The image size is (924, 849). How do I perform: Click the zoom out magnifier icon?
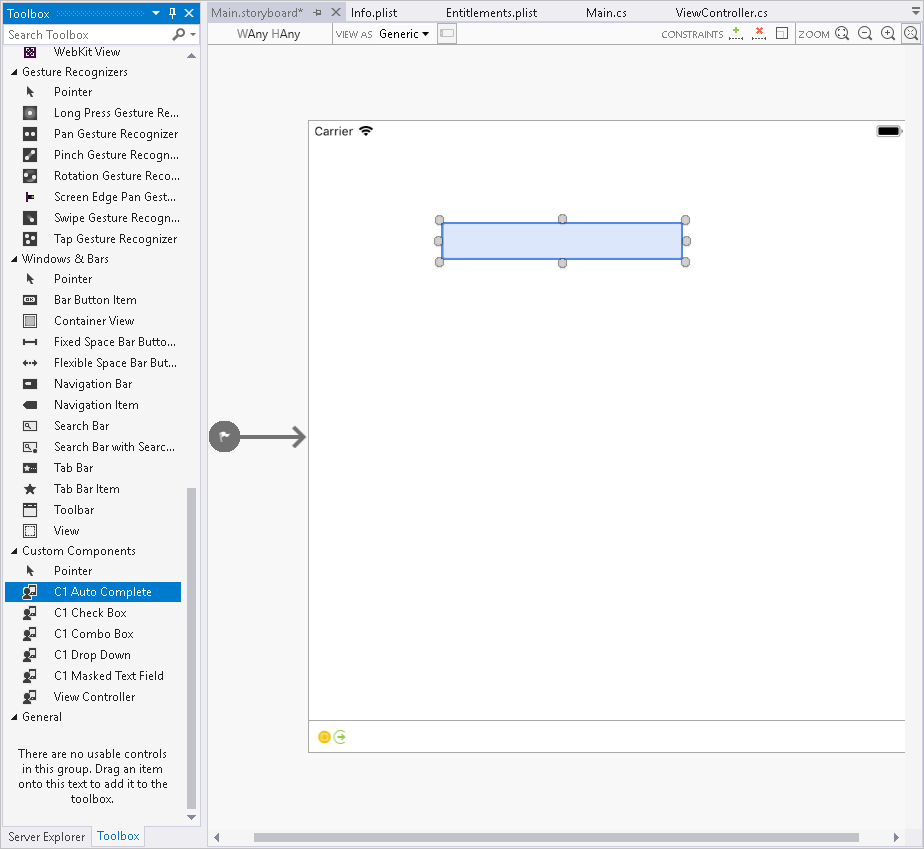(865, 34)
